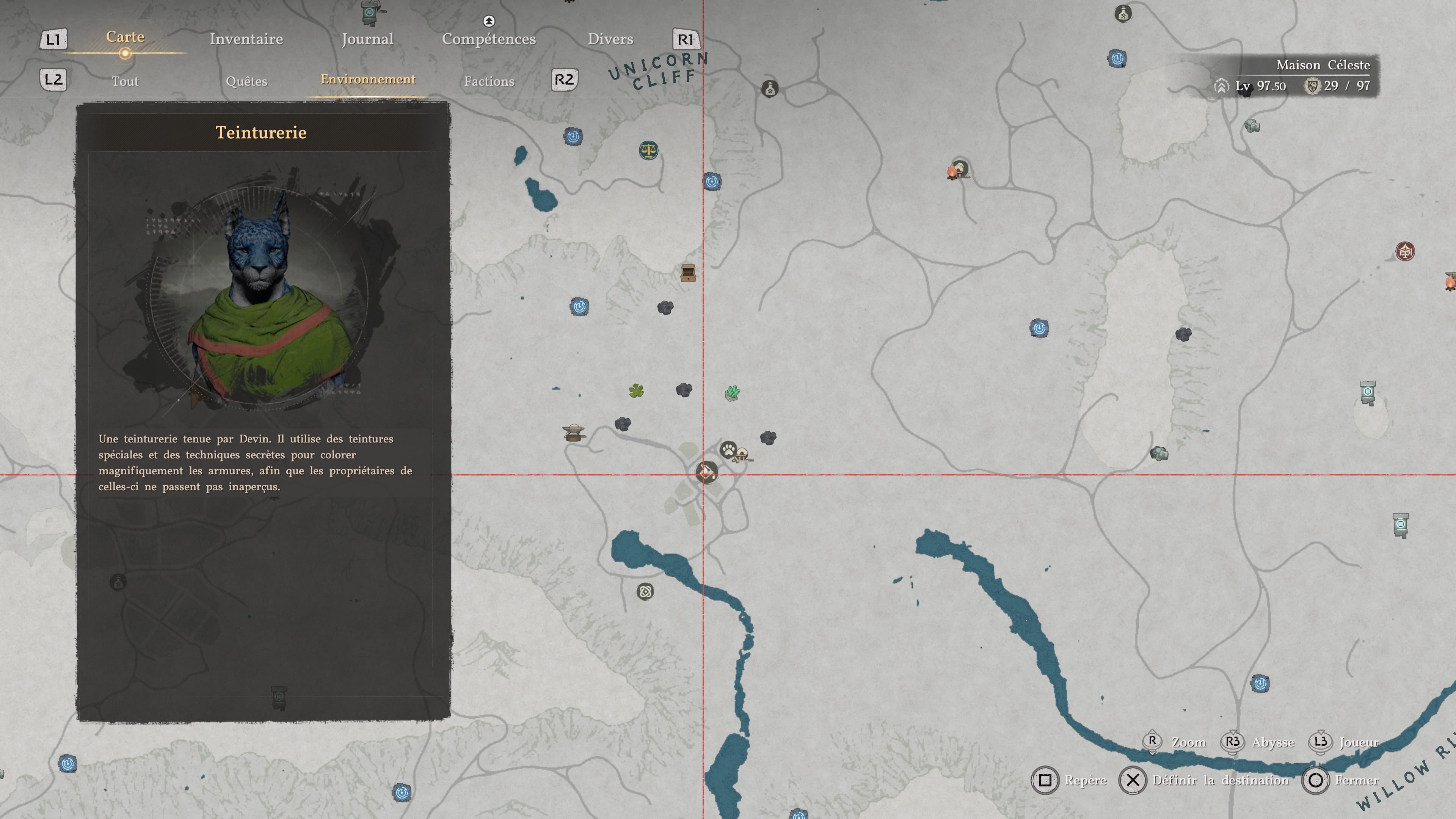Select the white knot symbol marker
The image size is (1456, 819).
coord(645,591)
